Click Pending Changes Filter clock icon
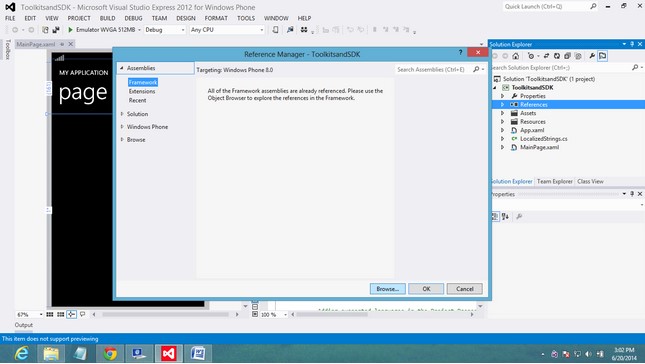The image size is (645, 364). tap(531, 56)
